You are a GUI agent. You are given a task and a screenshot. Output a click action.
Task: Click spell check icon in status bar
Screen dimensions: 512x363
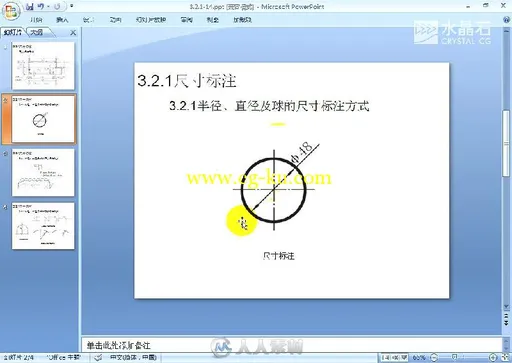98,358
